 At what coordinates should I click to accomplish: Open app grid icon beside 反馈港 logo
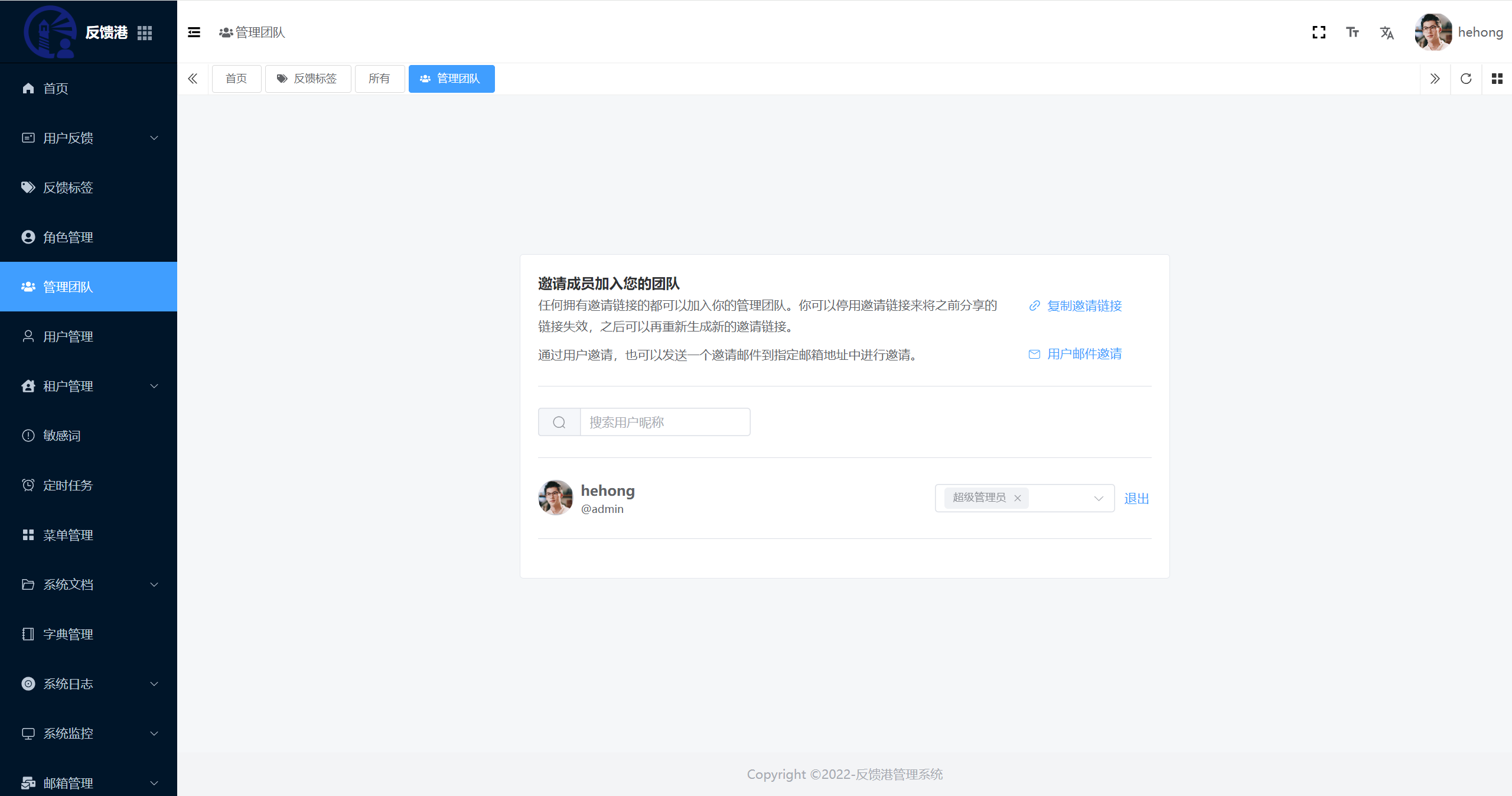tap(145, 33)
